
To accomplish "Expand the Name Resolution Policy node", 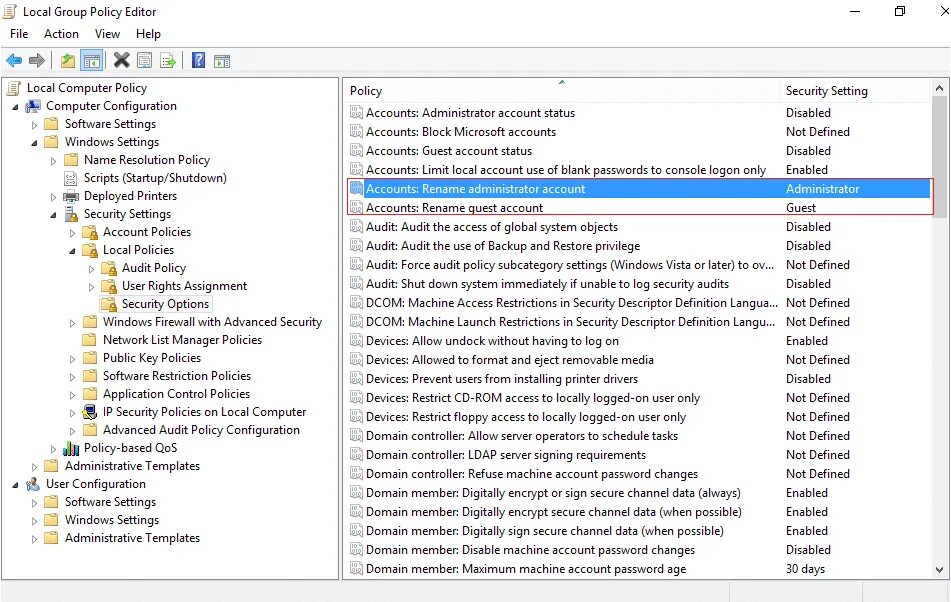I will click(x=53, y=161).
